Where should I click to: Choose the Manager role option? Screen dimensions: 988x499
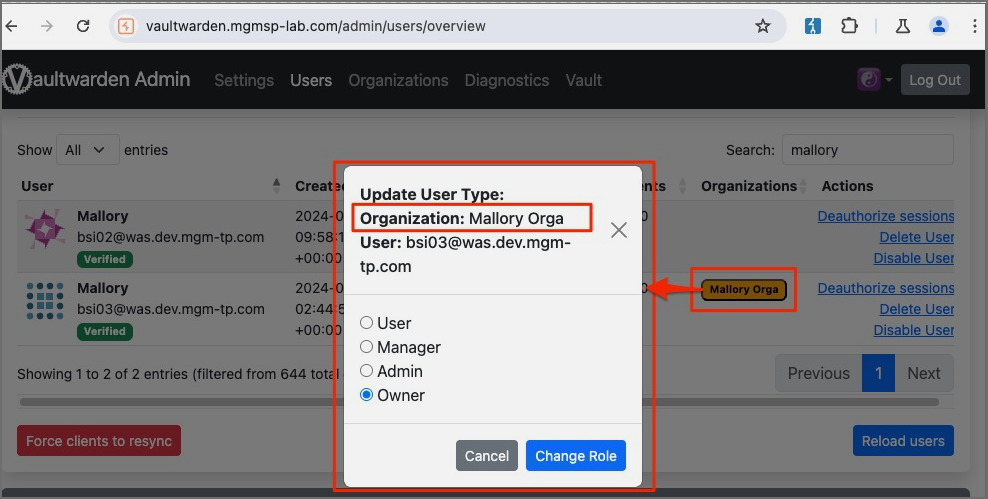click(x=366, y=347)
